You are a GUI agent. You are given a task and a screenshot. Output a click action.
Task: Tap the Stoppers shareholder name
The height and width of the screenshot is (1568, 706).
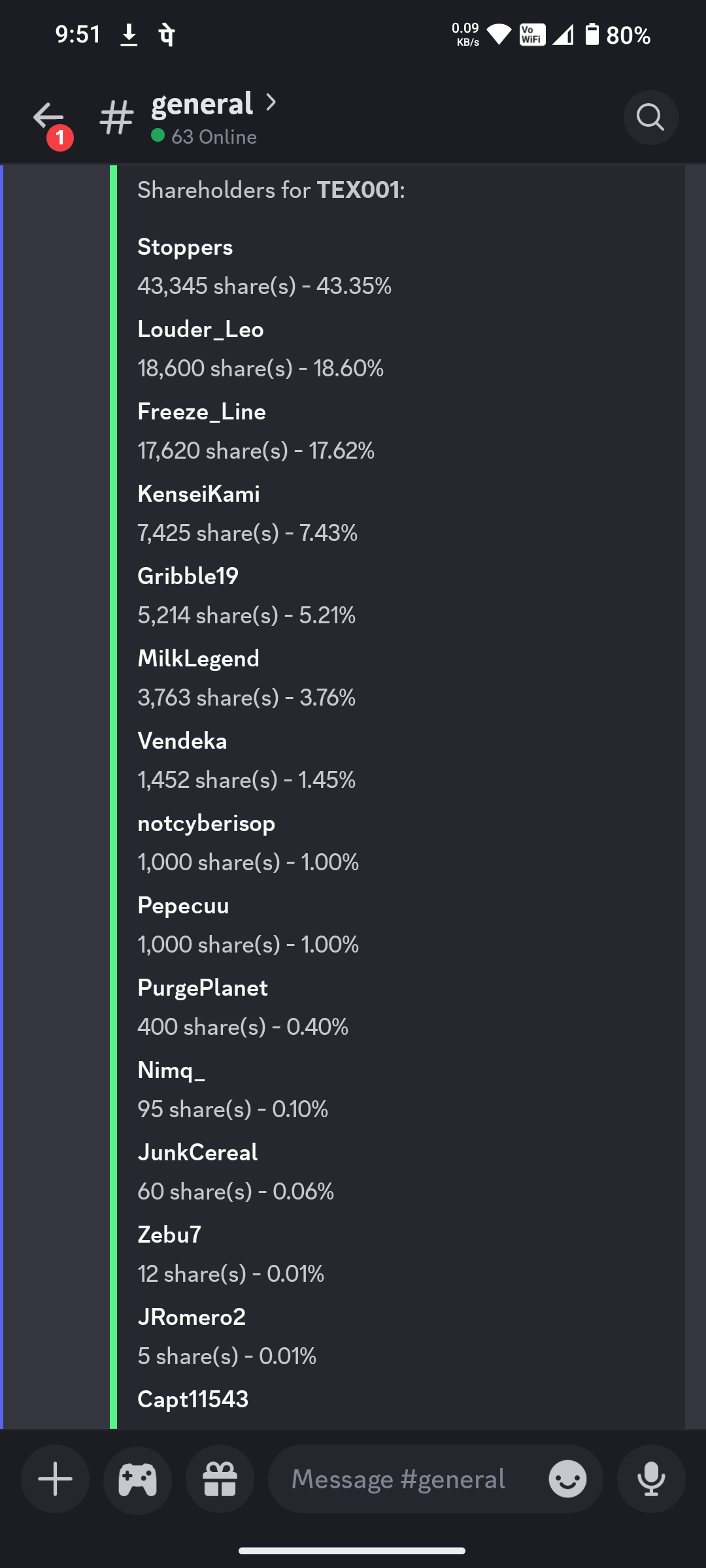click(185, 247)
